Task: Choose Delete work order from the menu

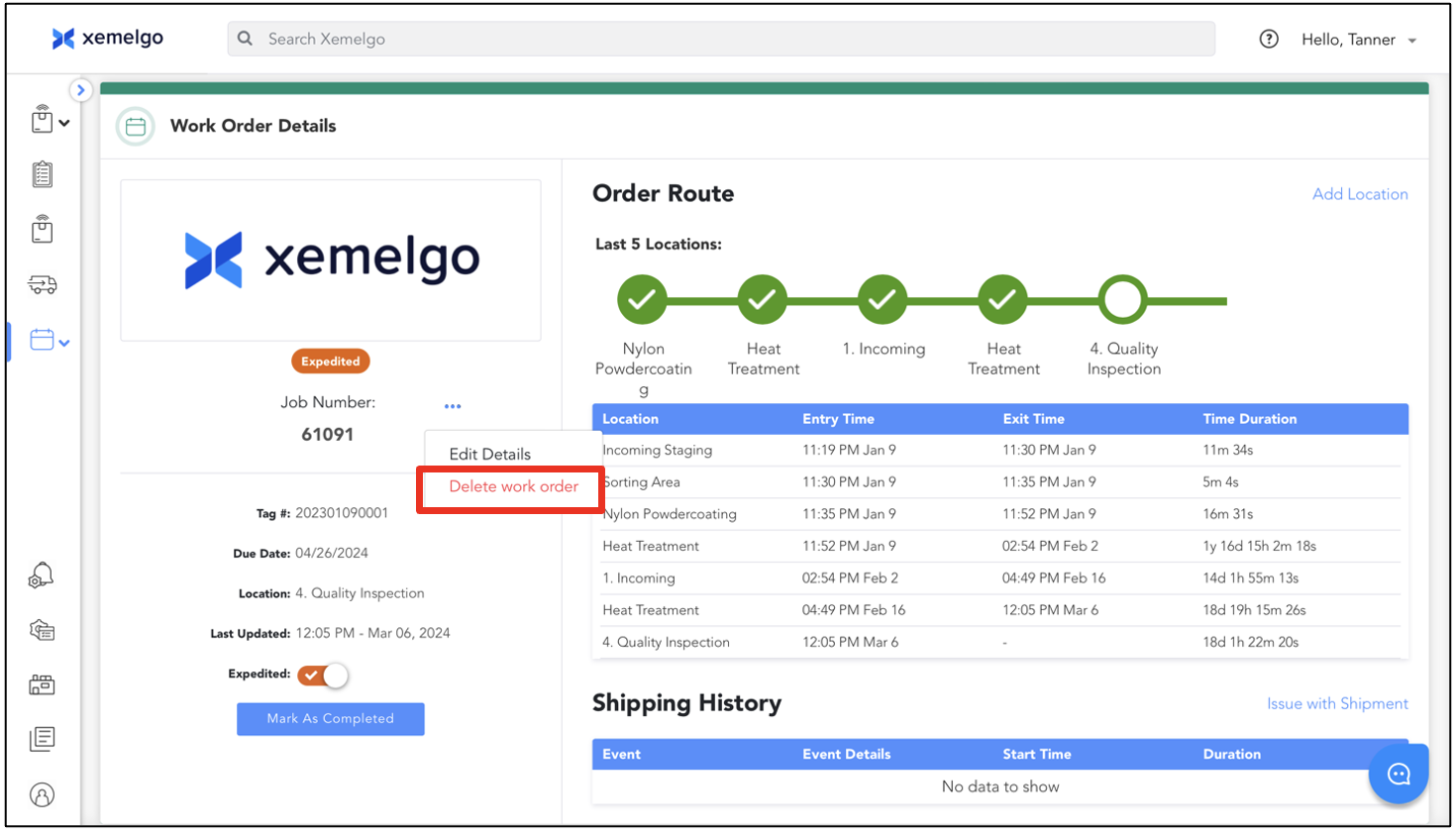Action: click(513, 486)
